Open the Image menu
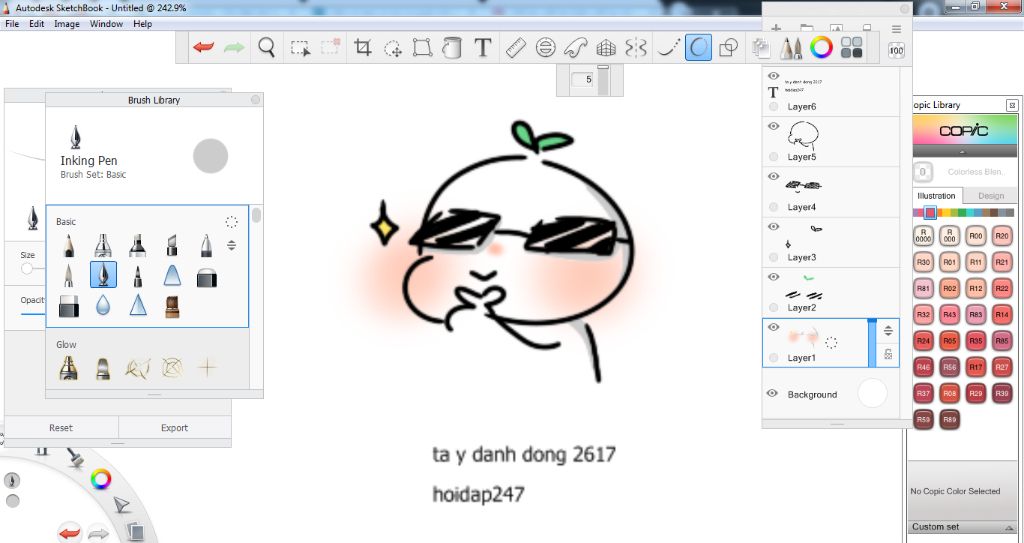1024x543 pixels. click(67, 24)
